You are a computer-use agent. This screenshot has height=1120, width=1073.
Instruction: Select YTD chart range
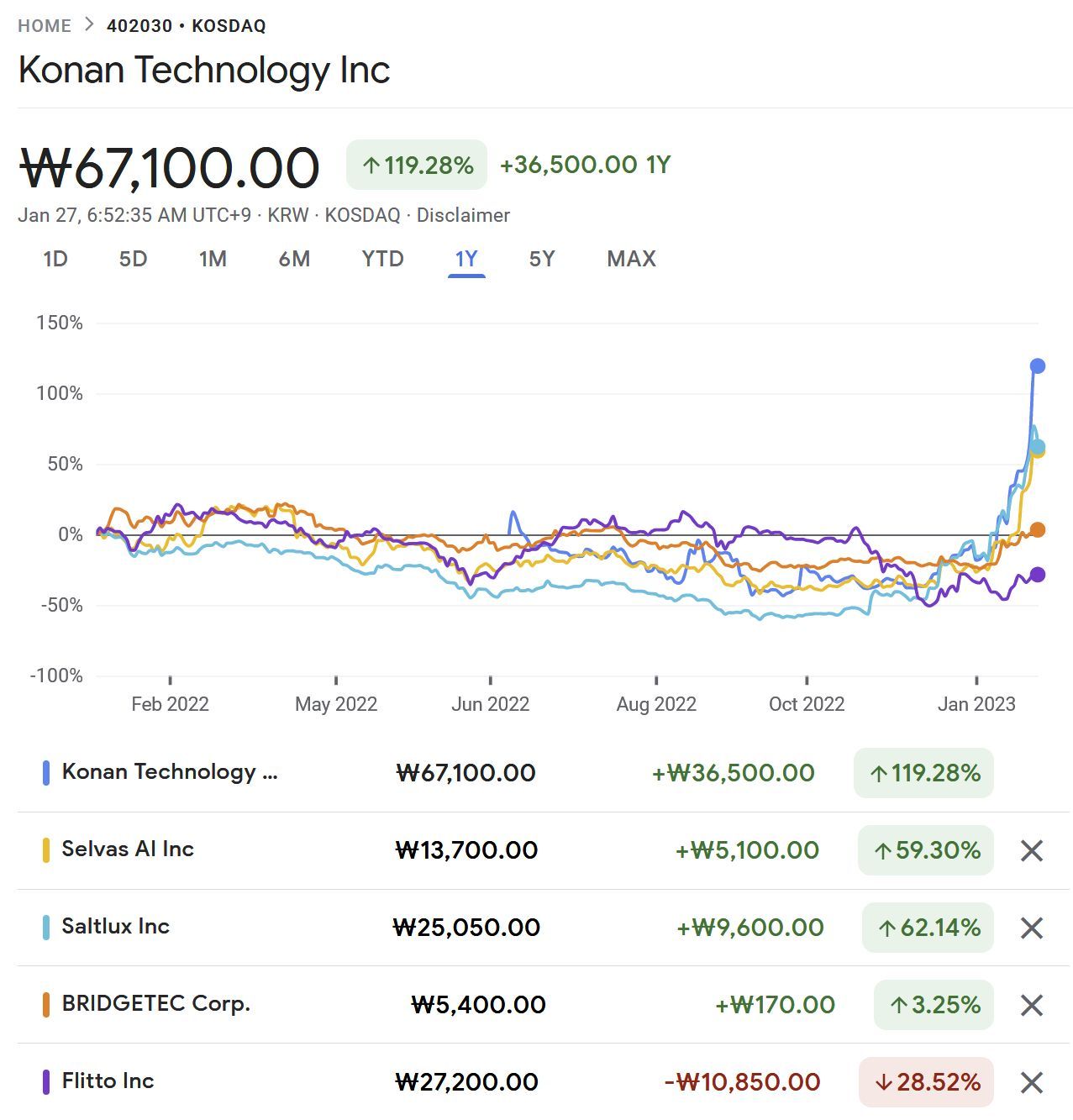point(382,259)
